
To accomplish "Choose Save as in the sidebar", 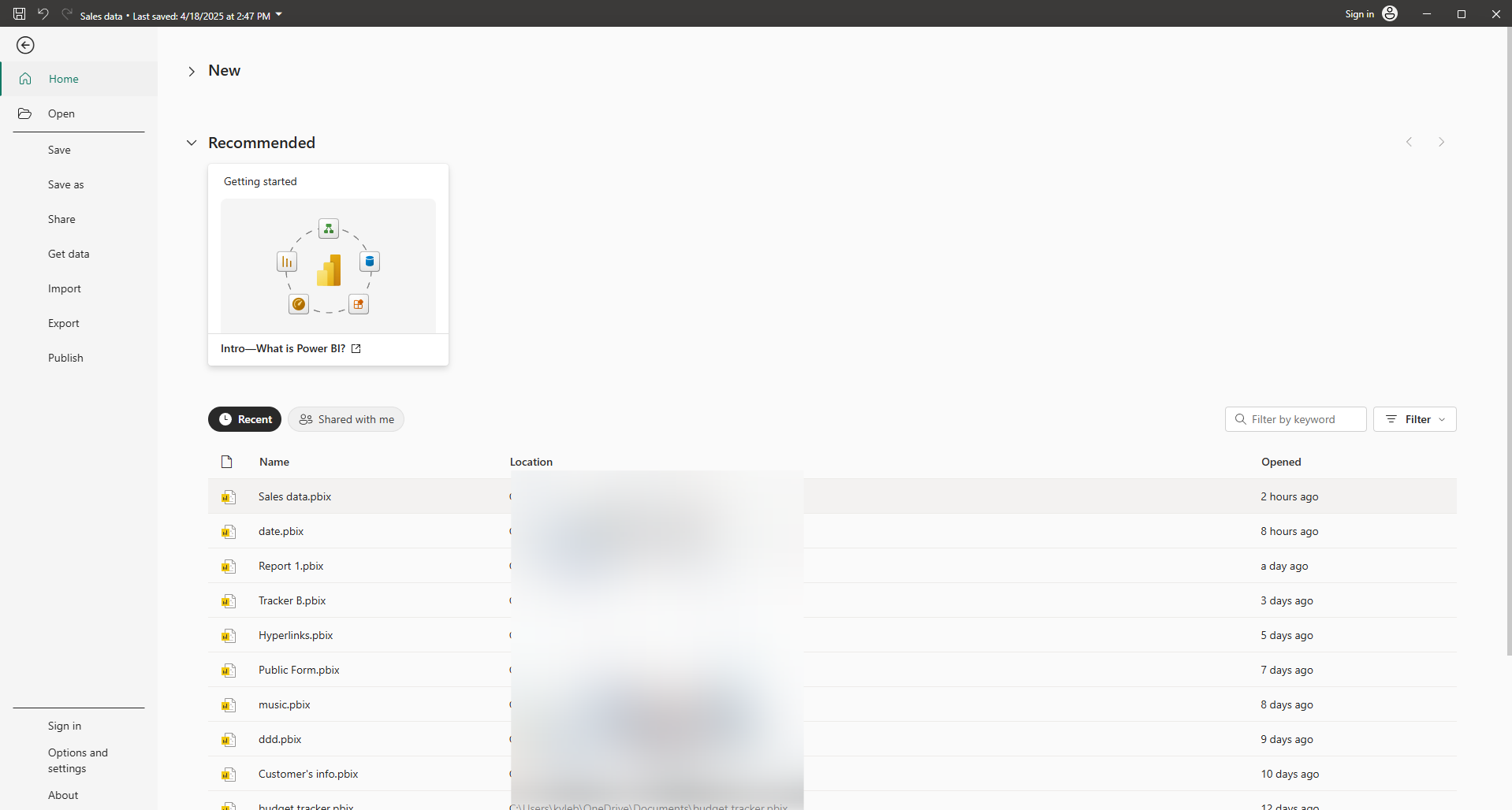I will (65, 184).
